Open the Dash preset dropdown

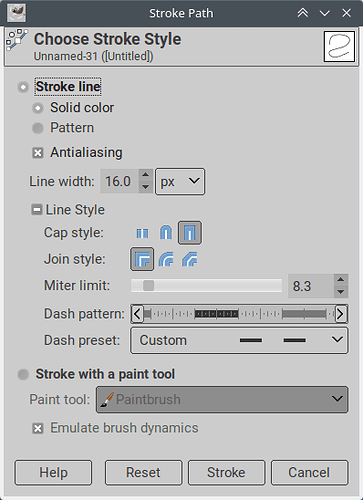coord(239,340)
